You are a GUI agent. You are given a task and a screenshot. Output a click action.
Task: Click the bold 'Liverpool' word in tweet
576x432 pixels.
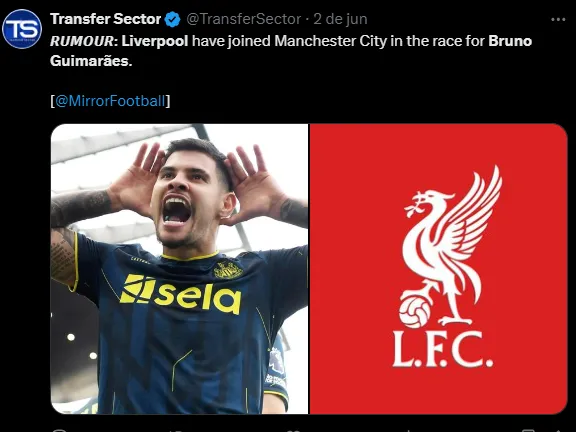155,41
